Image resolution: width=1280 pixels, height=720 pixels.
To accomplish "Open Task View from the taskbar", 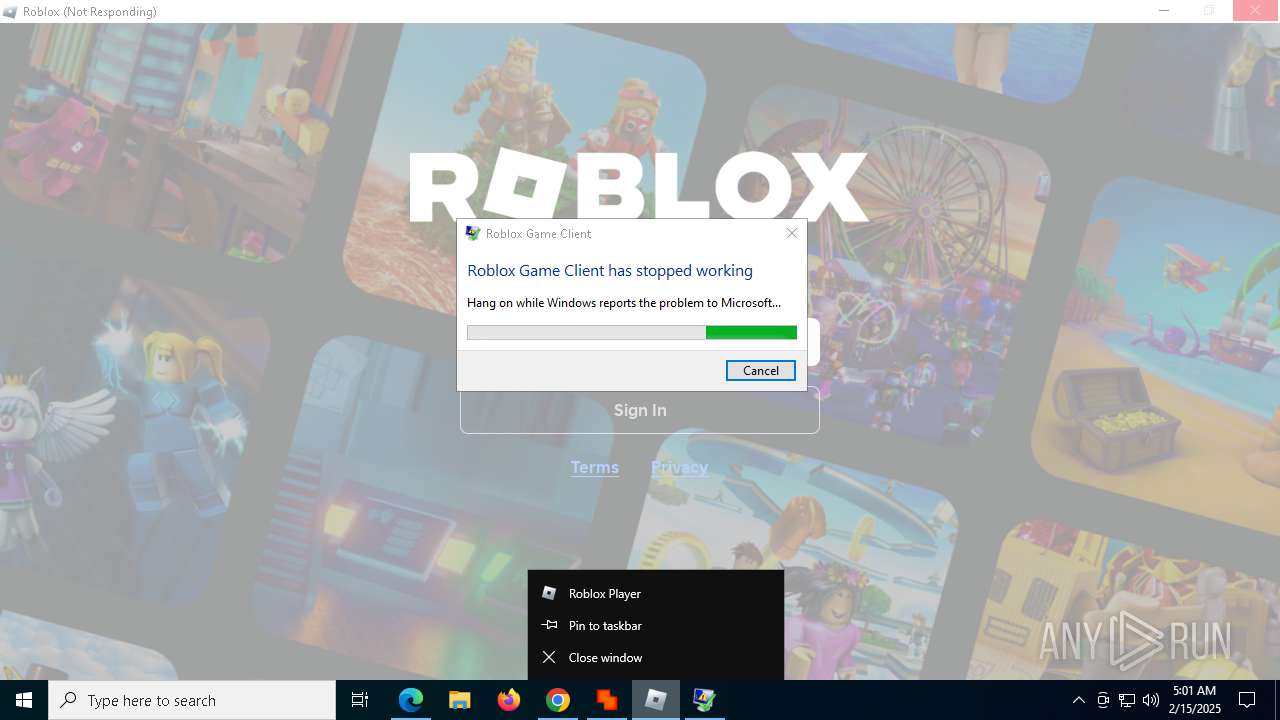I will pyautogui.click(x=360, y=700).
